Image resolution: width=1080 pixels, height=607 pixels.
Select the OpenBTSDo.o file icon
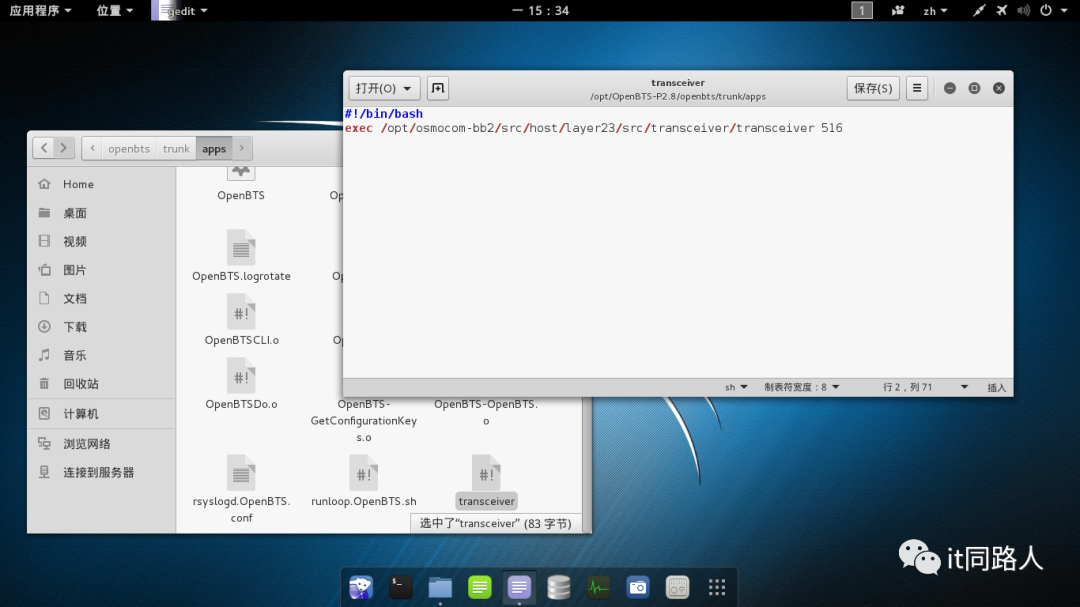pyautogui.click(x=240, y=375)
